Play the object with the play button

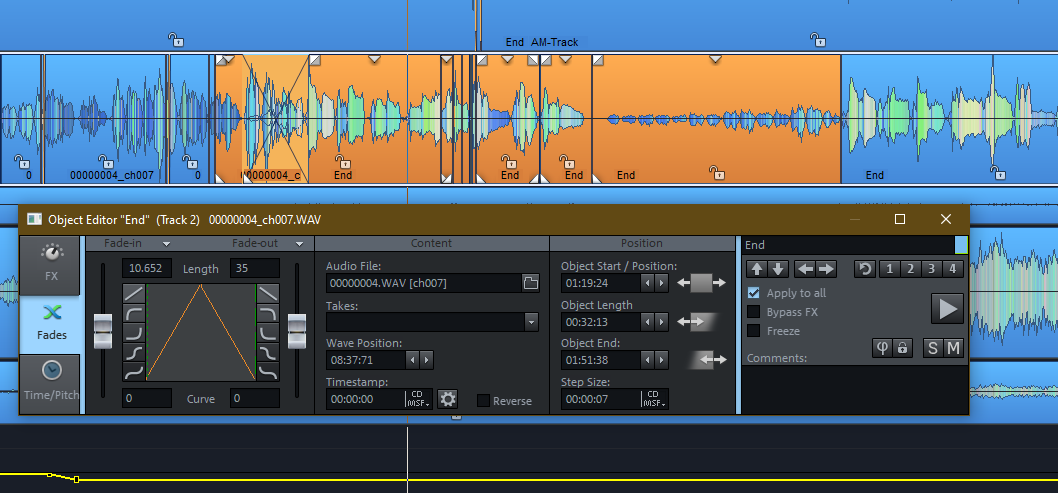(947, 308)
